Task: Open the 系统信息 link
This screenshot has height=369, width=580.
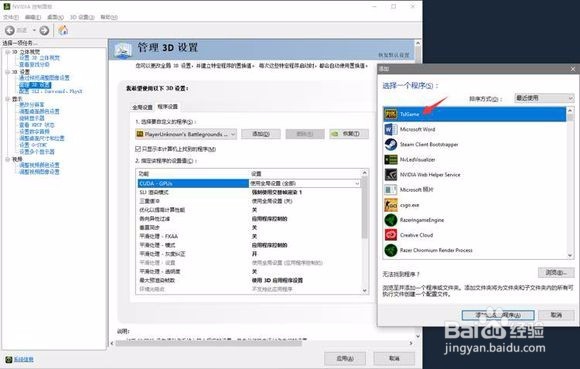Action: (24, 359)
